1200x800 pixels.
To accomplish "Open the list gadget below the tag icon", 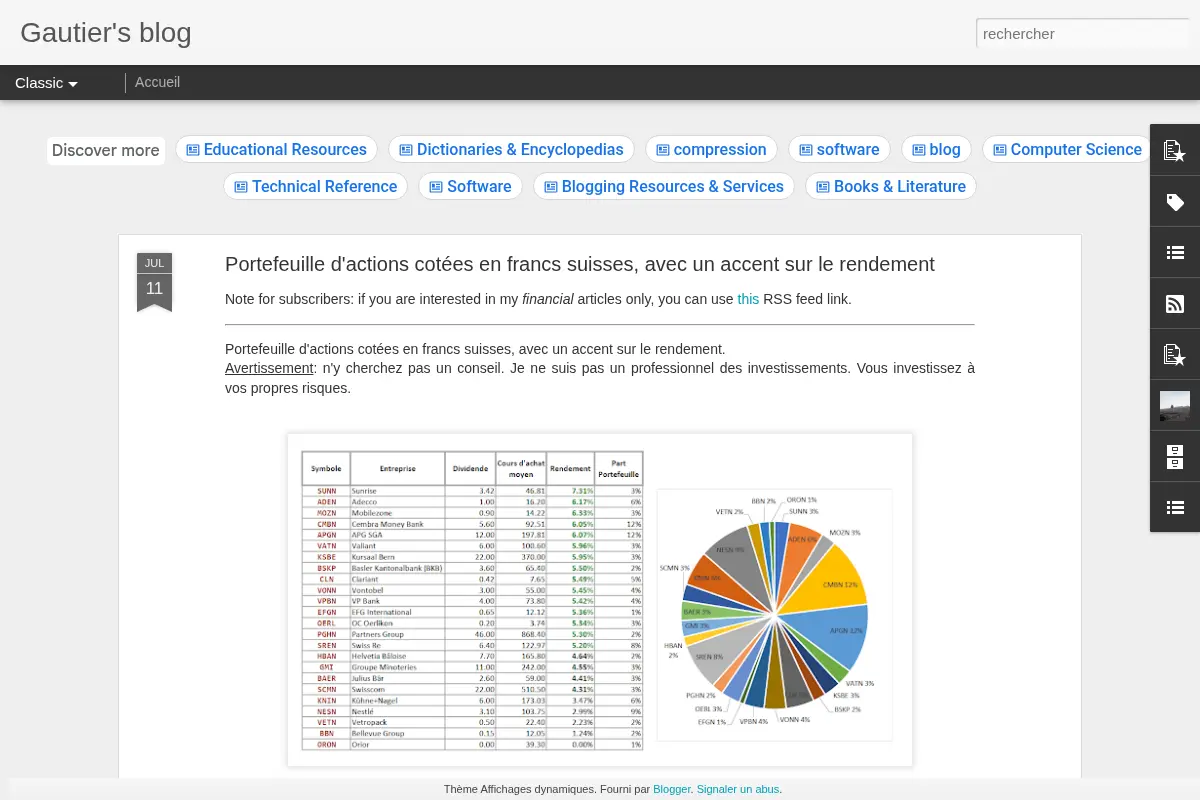I will (1175, 253).
